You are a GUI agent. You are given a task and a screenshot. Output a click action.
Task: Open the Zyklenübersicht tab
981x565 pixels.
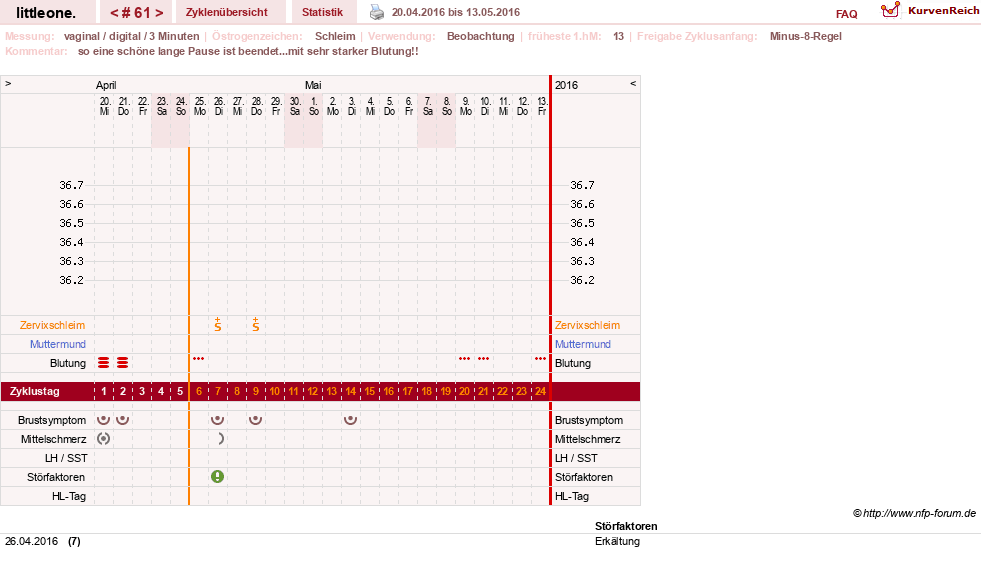(x=226, y=12)
